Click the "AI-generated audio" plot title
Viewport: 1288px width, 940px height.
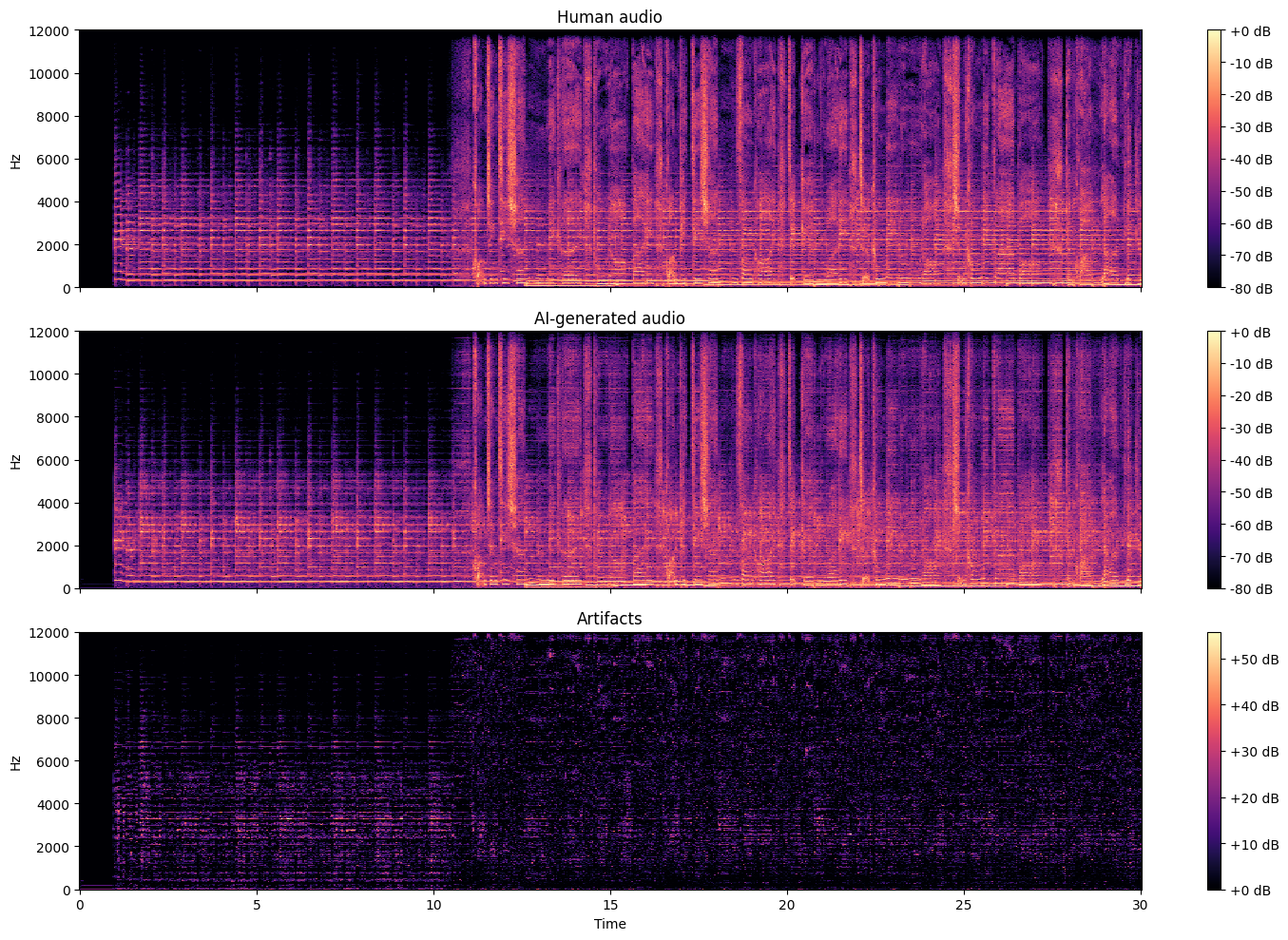609,318
